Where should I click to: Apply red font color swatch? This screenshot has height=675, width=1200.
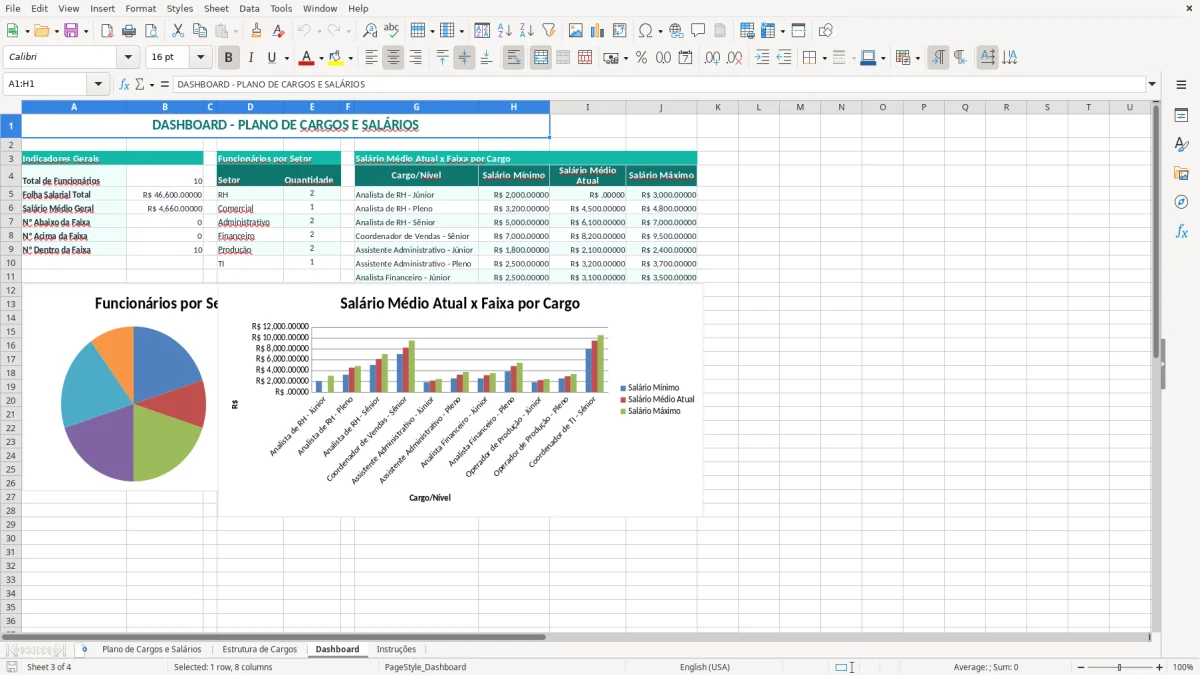(306, 58)
